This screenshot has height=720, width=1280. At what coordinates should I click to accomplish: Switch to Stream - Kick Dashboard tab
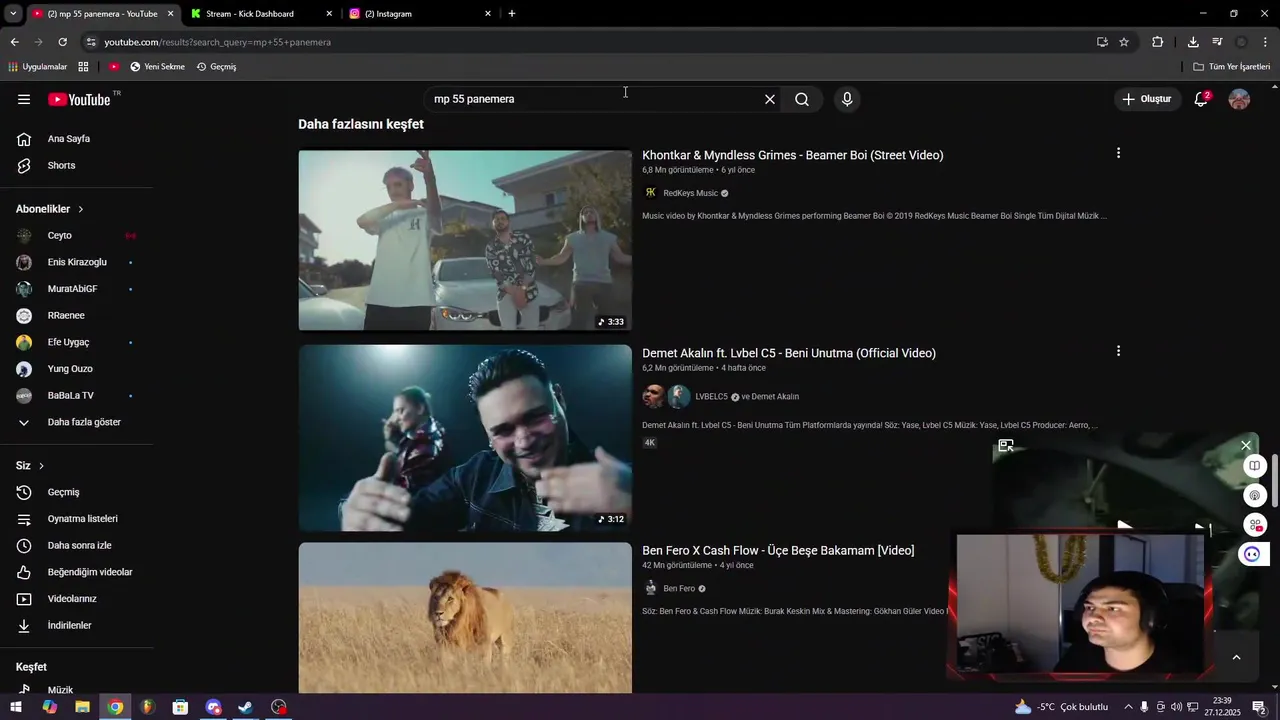click(x=249, y=14)
